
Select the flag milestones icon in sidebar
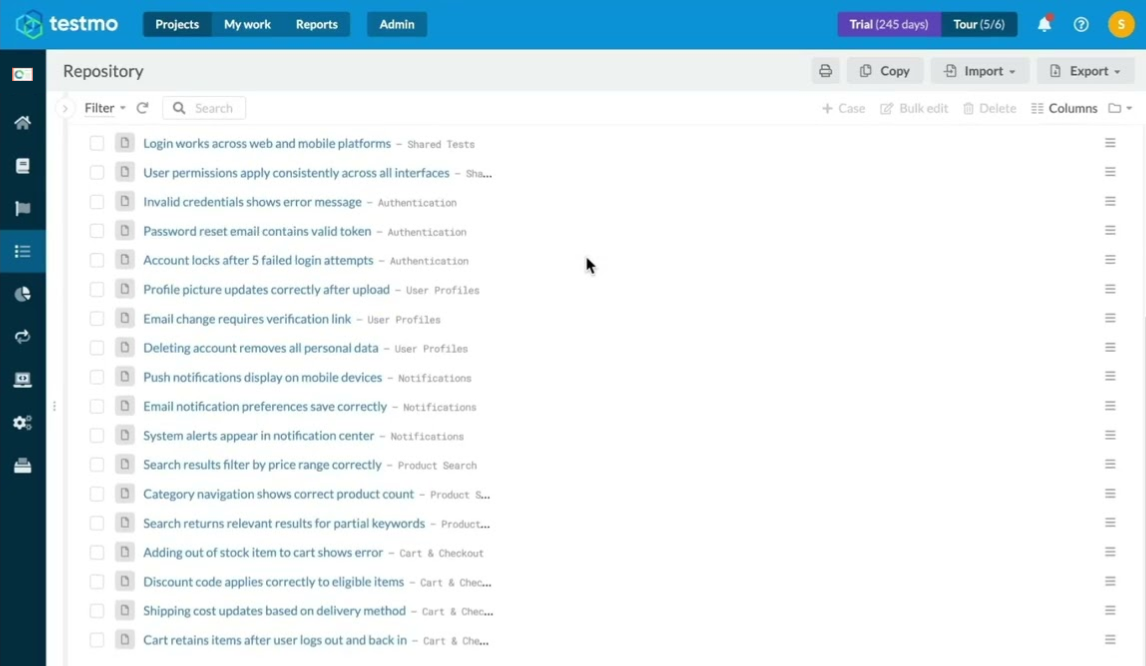22,209
